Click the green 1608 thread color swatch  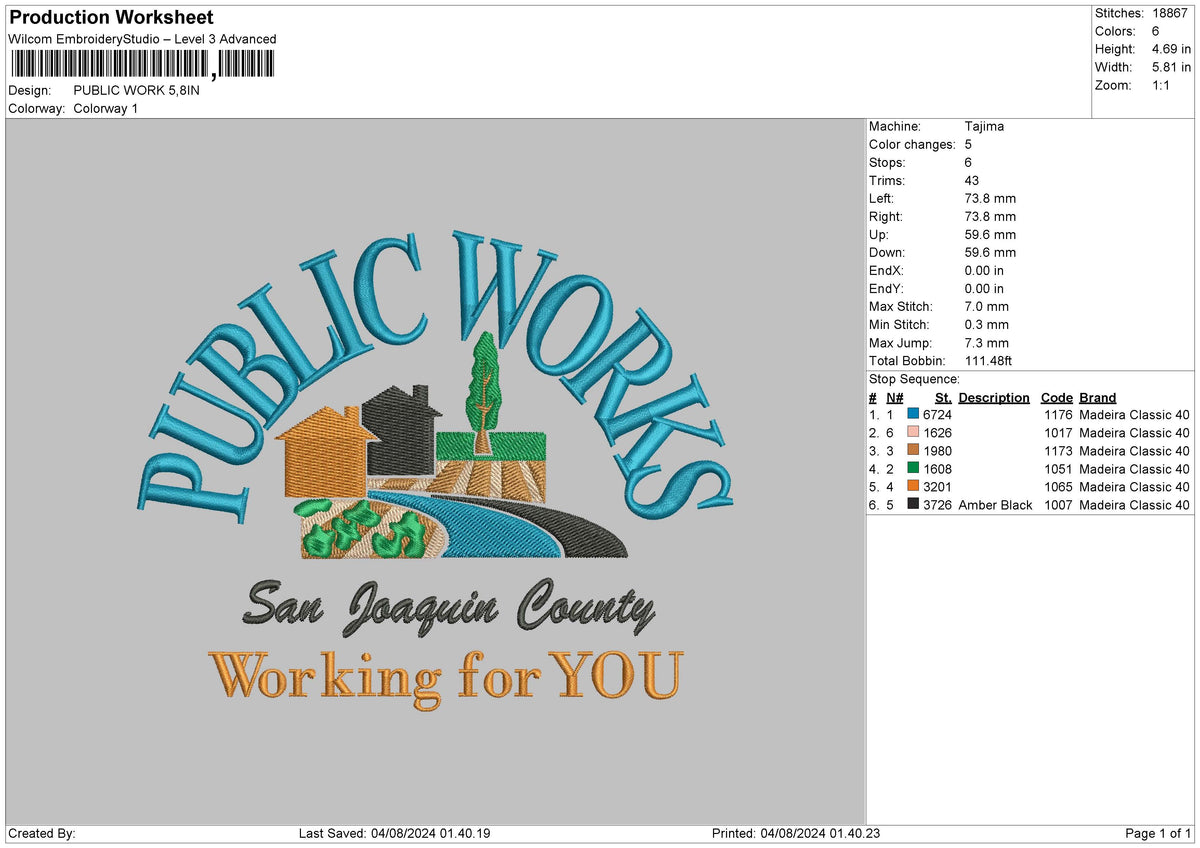click(913, 468)
